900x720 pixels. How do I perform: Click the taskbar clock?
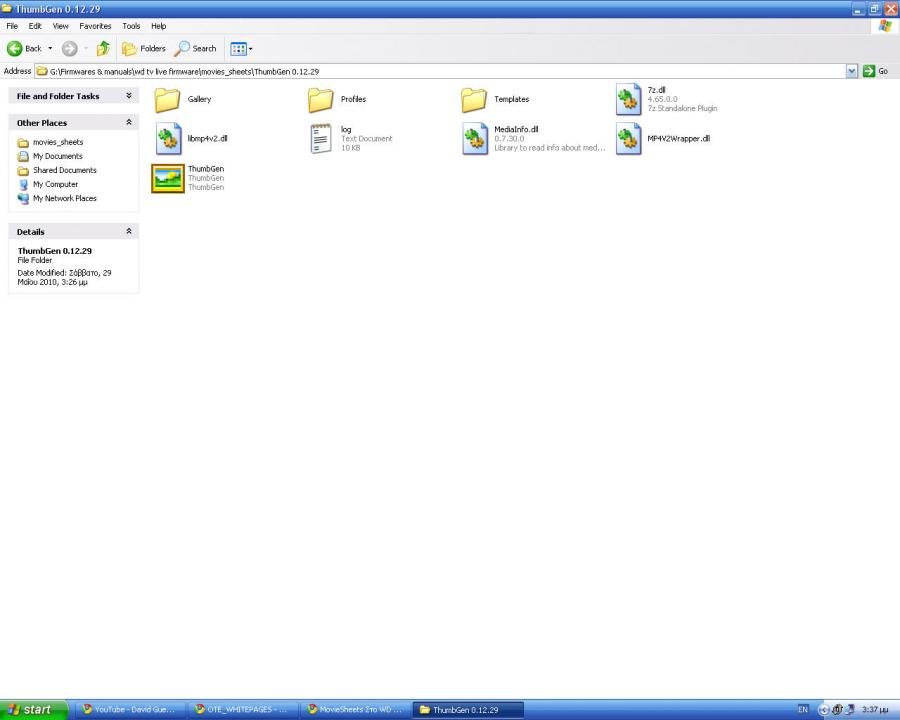876,710
